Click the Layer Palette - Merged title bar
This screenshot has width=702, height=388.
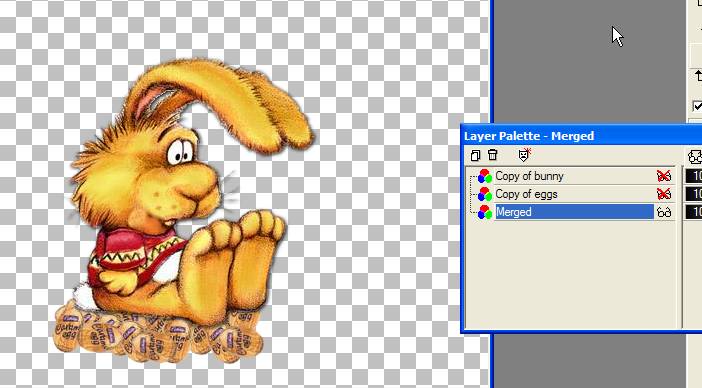(581, 136)
